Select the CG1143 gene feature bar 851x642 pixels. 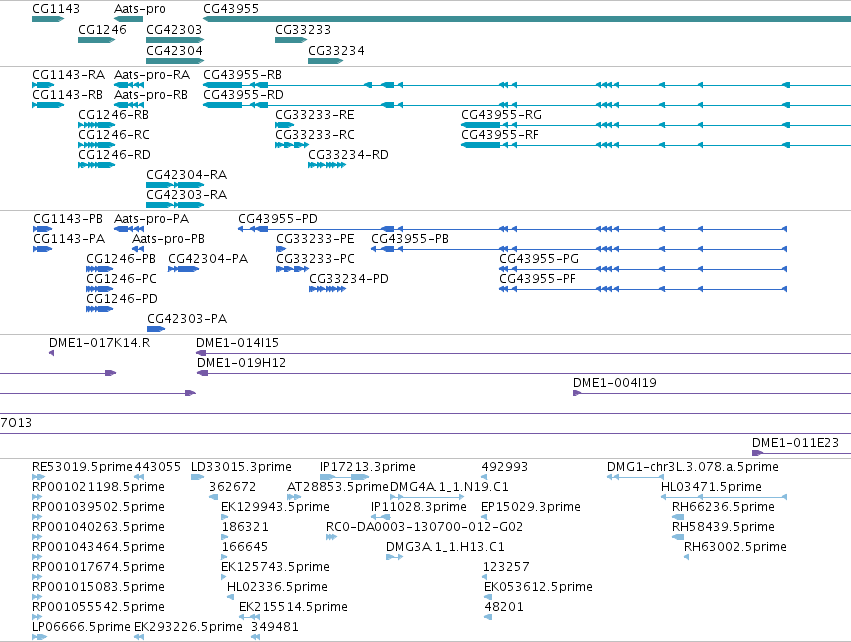click(x=48, y=19)
